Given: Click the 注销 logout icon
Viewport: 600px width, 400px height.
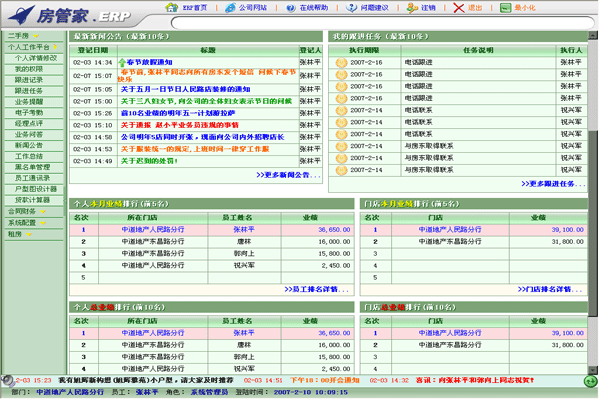Looking at the screenshot, I should 413,8.
